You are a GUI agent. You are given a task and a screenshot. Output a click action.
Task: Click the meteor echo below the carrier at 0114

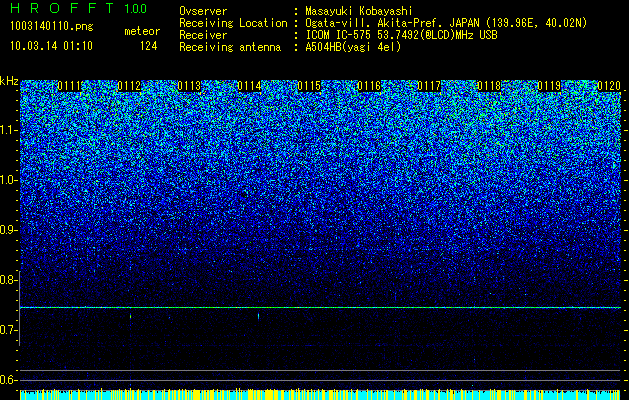coord(258,316)
